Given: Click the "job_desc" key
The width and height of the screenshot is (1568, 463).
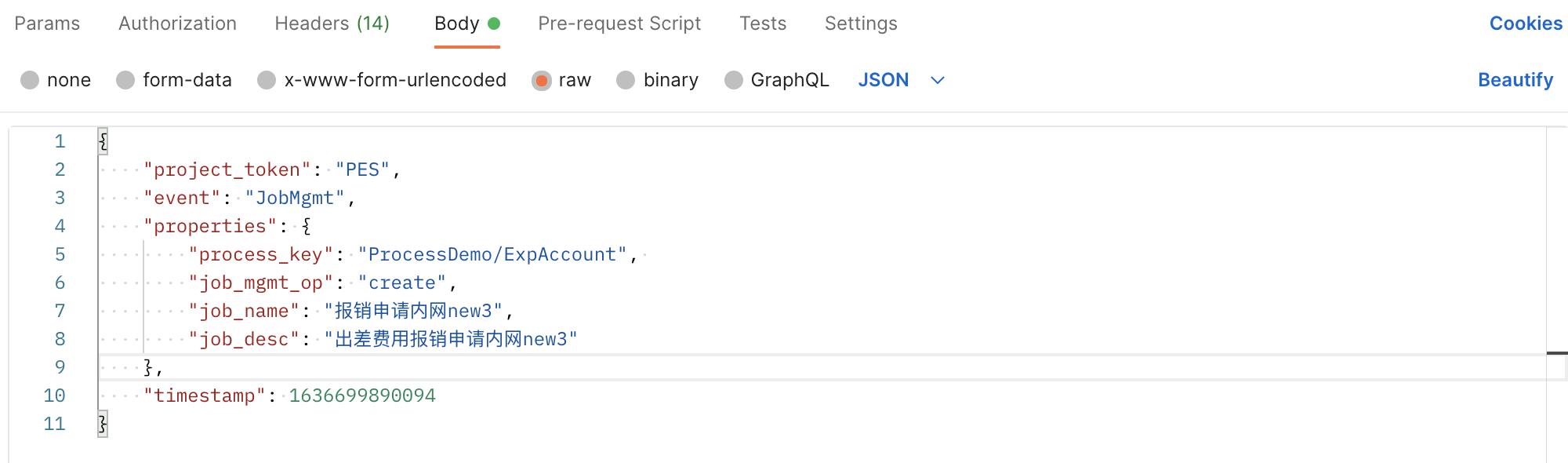Looking at the screenshot, I should pos(244,339).
